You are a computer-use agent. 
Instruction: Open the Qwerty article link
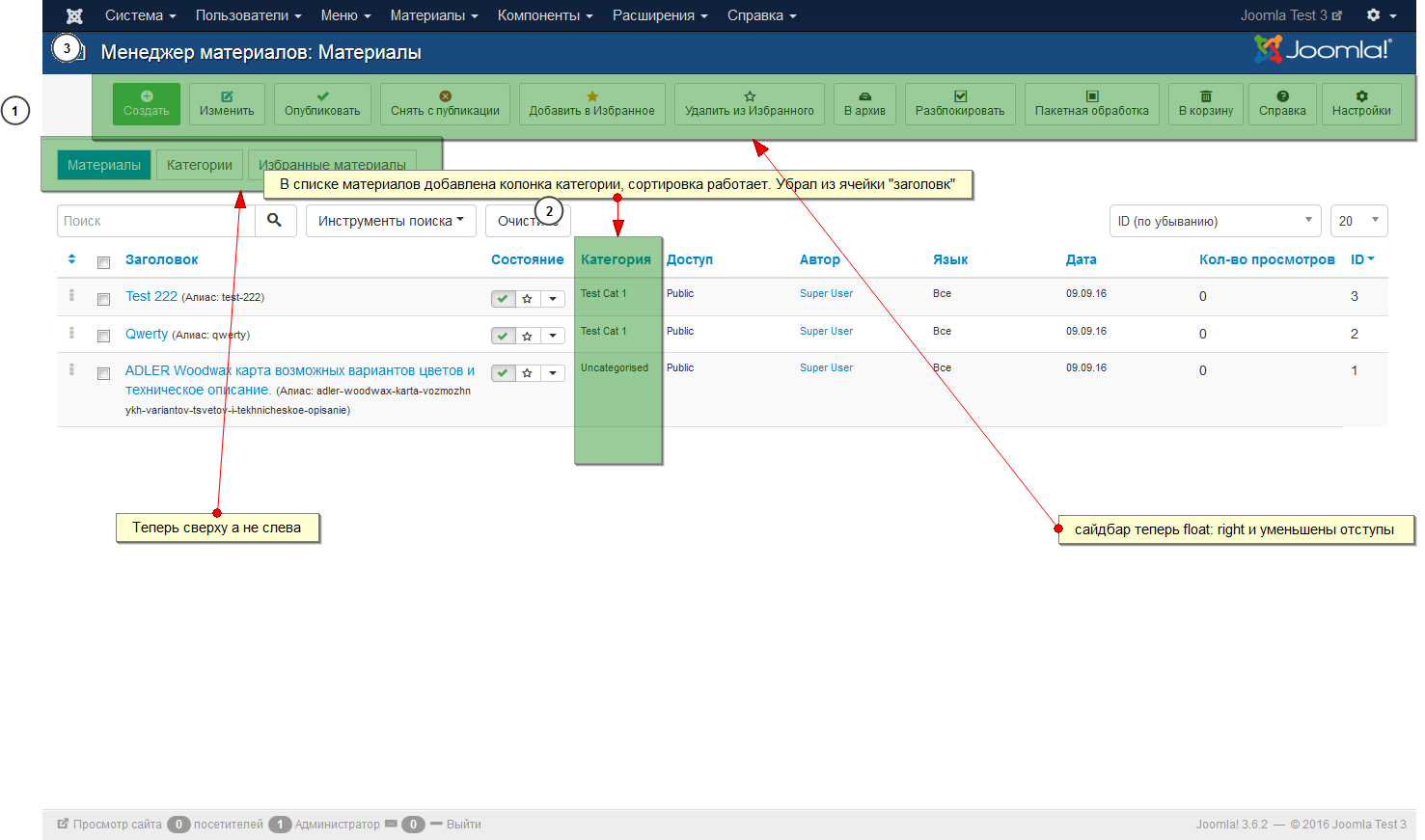[147, 334]
